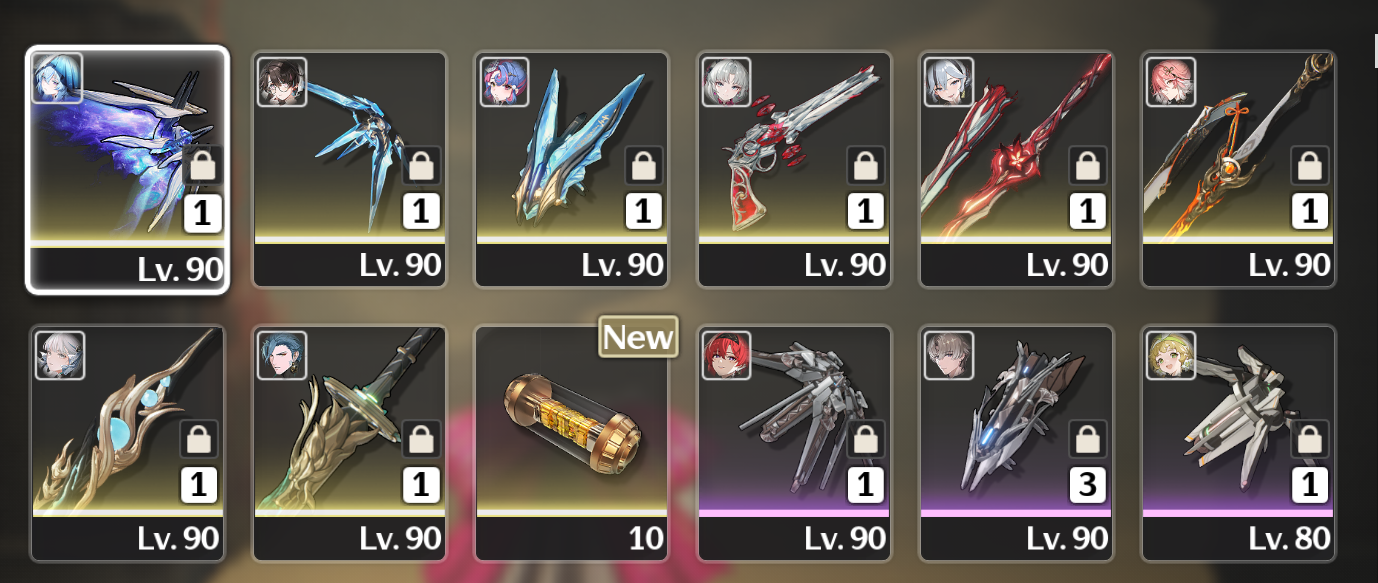The height and width of the screenshot is (583, 1378).
Task: Click the glasses-wearing character portrait icon
Action: pos(282,81)
